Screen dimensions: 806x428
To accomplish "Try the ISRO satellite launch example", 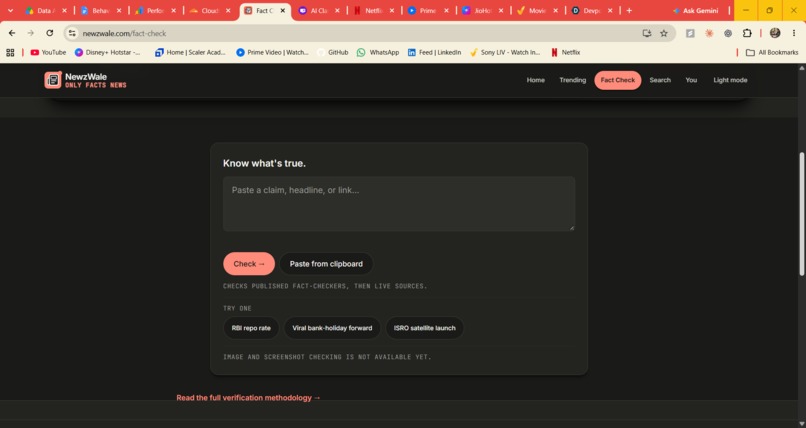I will coord(425,328).
